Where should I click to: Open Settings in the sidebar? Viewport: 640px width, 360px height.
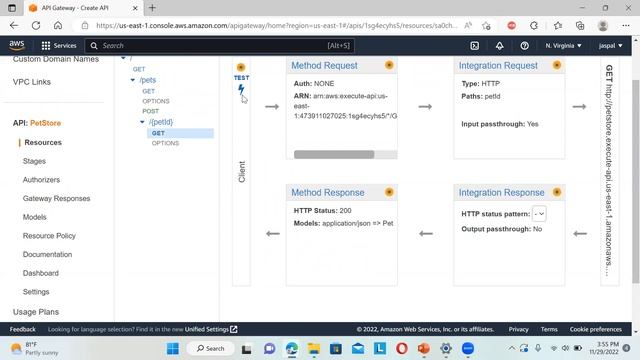point(36,292)
